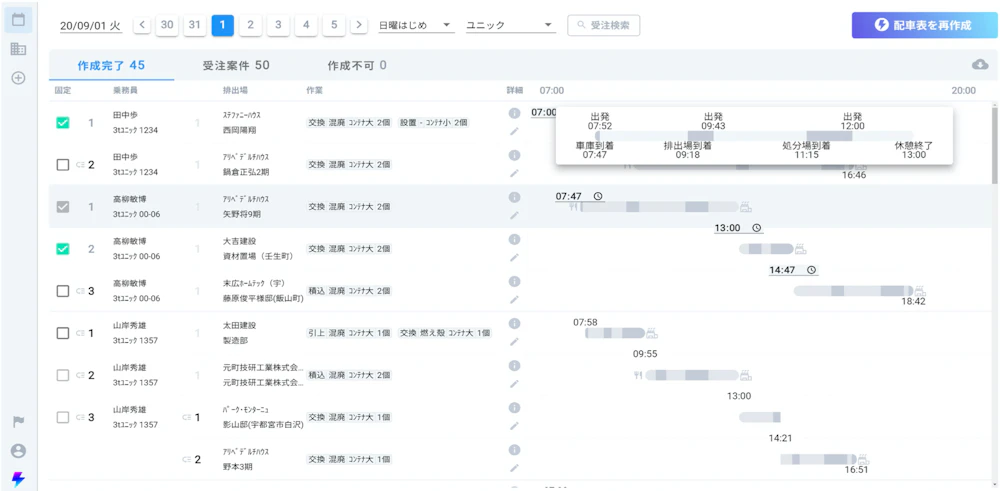Open info details for ステファニーハウス row
Screen dimensions: 1000x491
[515, 113]
